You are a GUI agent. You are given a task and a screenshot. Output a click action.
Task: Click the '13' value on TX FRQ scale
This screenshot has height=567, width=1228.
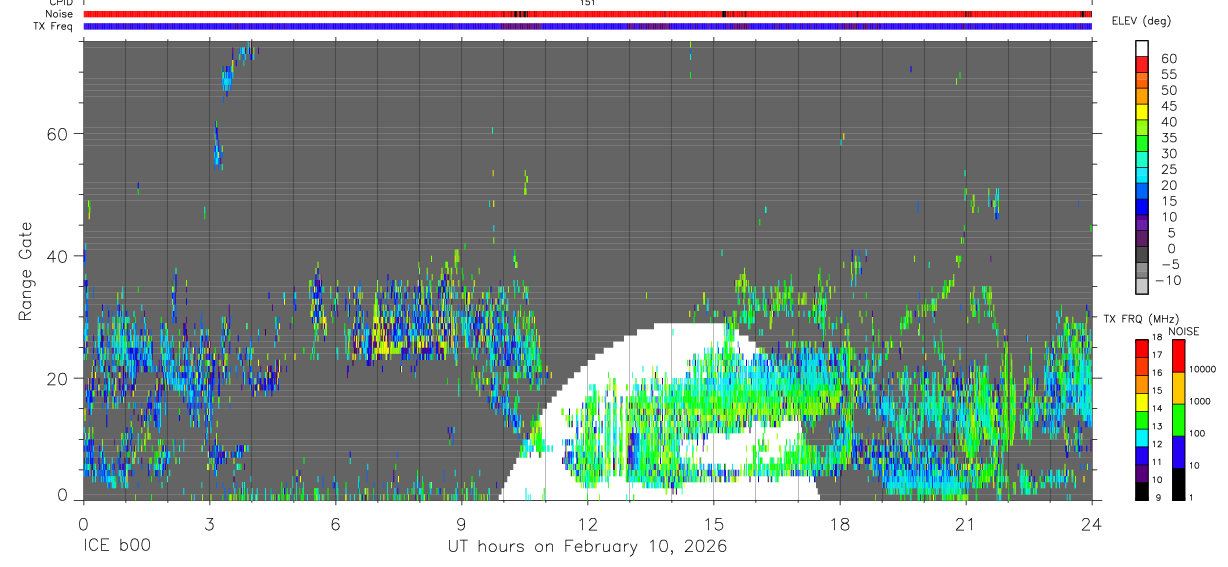1158,426
